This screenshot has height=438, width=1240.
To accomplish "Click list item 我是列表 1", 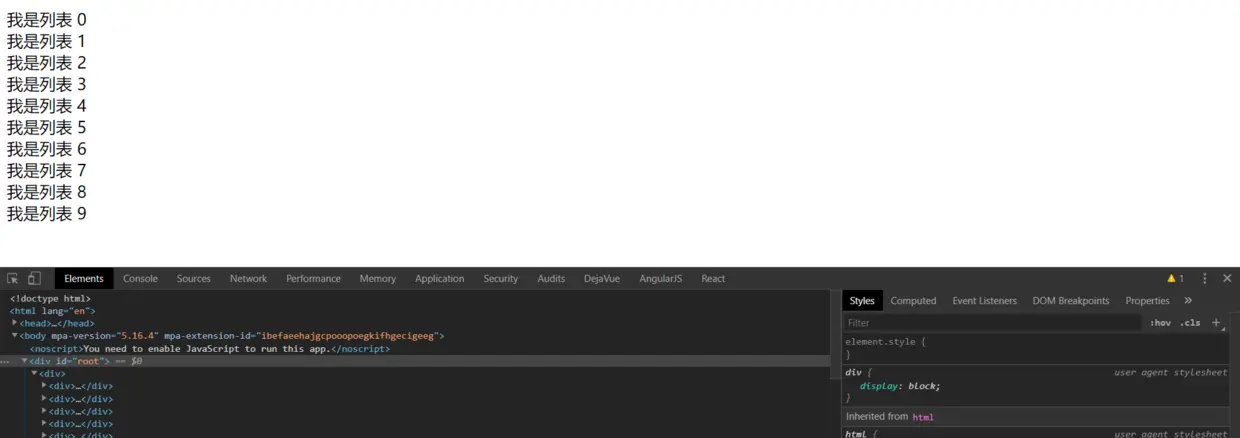I will [x=47, y=41].
